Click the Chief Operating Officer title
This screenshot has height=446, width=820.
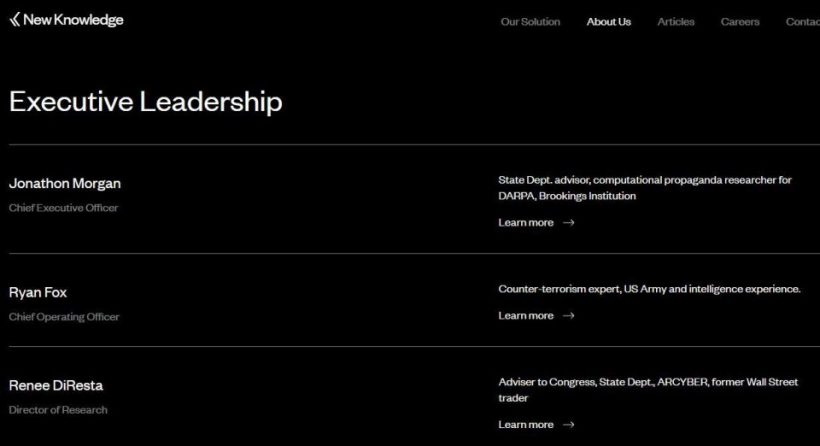point(64,317)
